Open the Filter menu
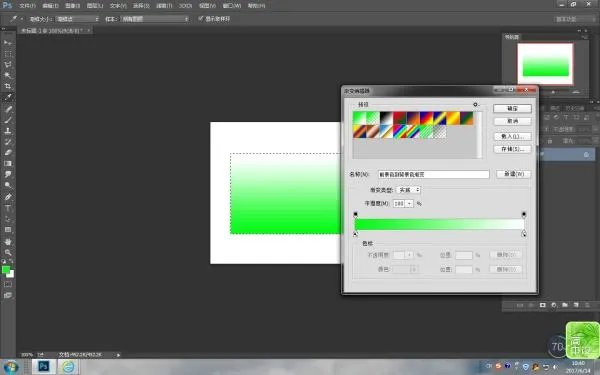600x375 pixels. pyautogui.click(x=164, y=6)
